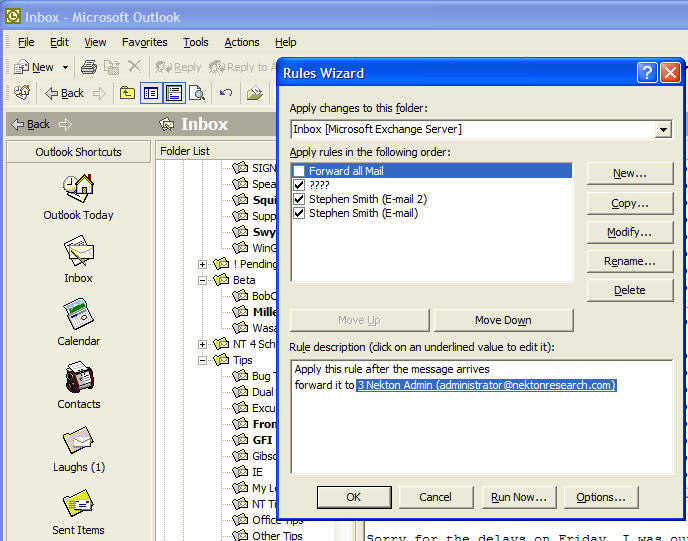Expand the ! Pending folder

pos(203,264)
